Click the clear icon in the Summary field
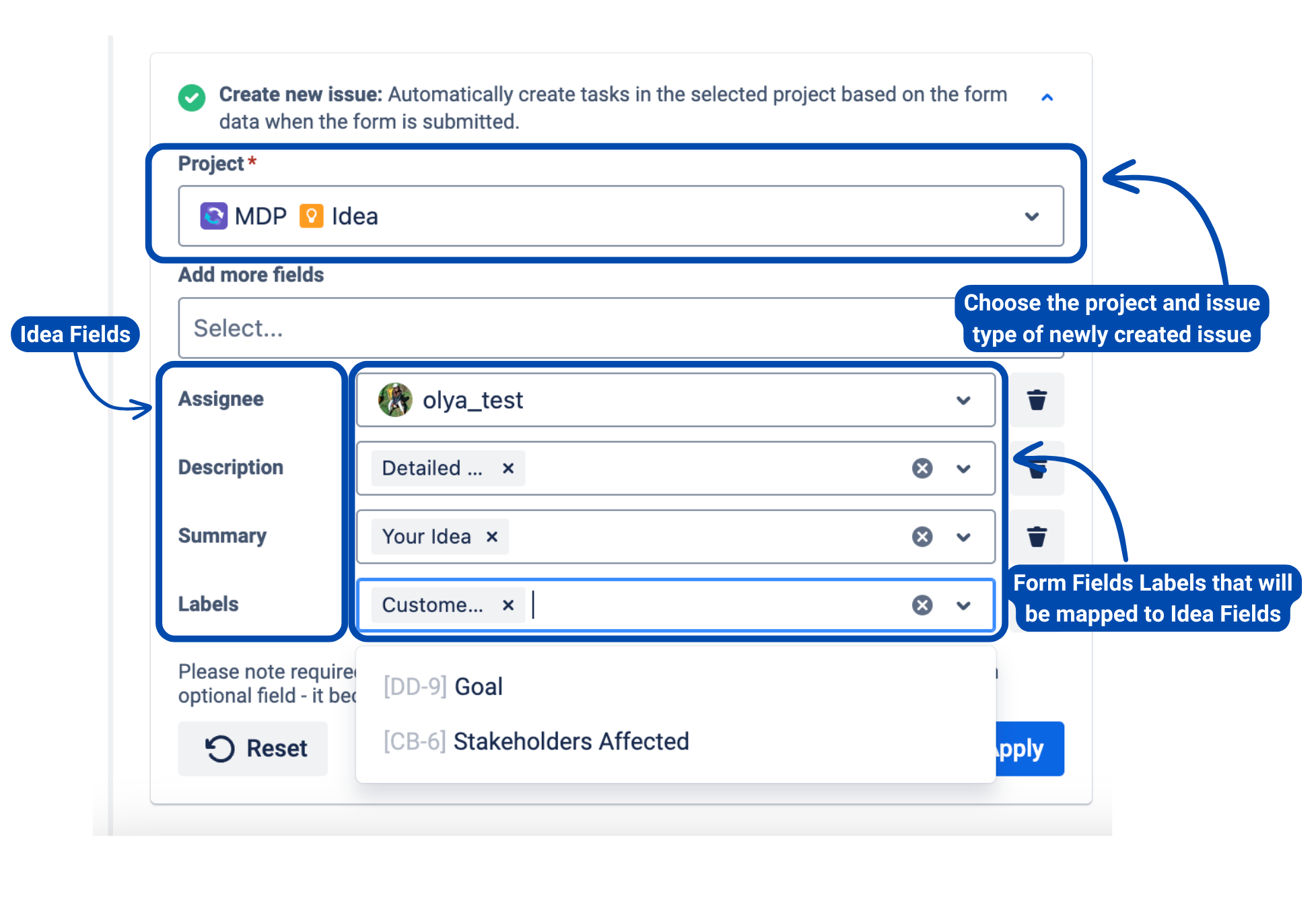The image size is (1316, 899). click(x=922, y=537)
